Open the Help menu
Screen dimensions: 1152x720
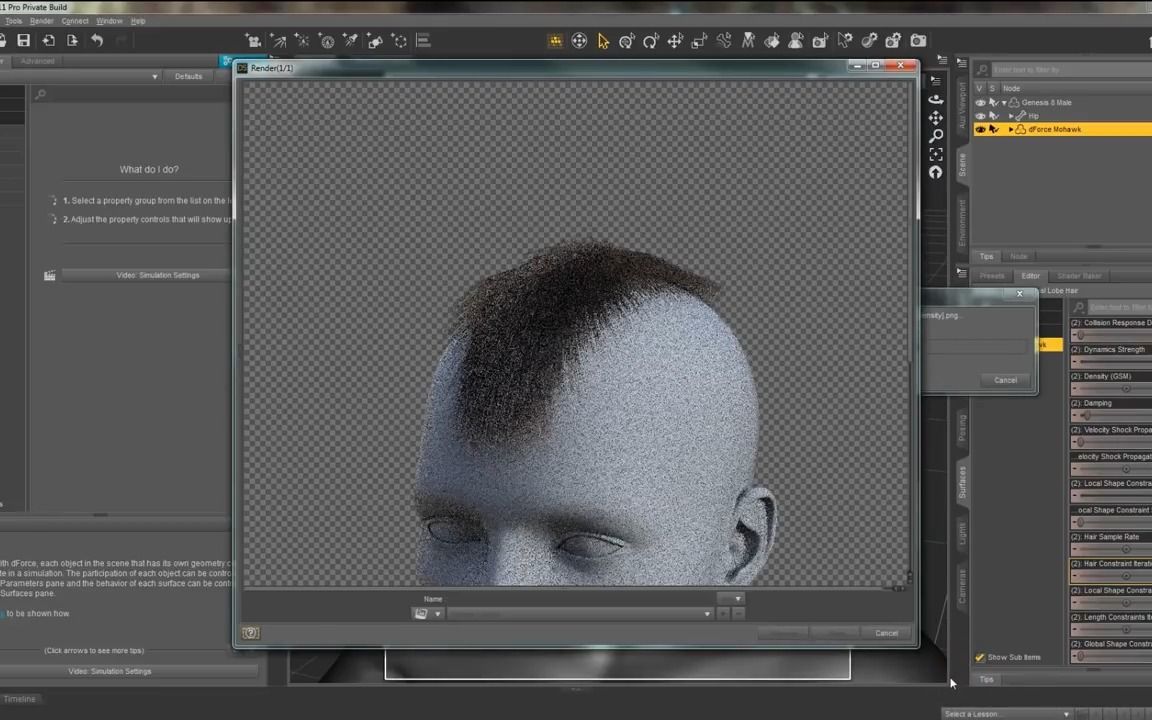coord(138,21)
